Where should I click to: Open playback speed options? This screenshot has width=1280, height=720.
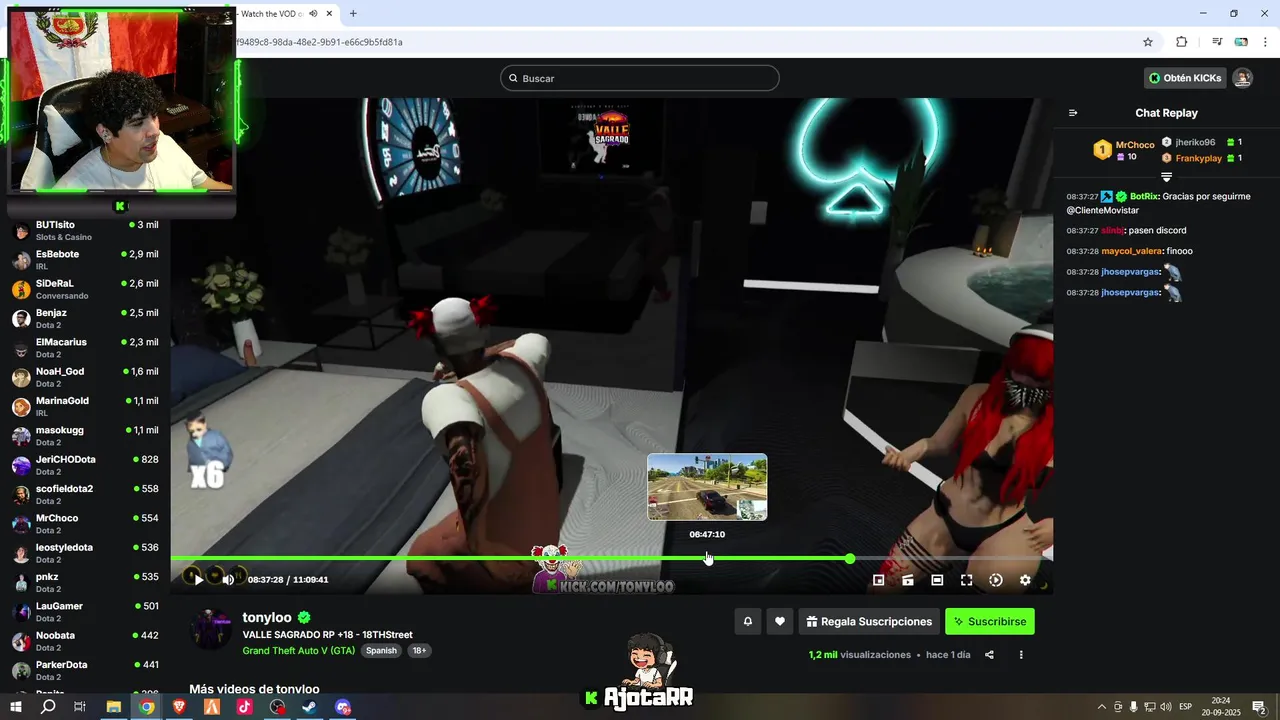coord(996,580)
